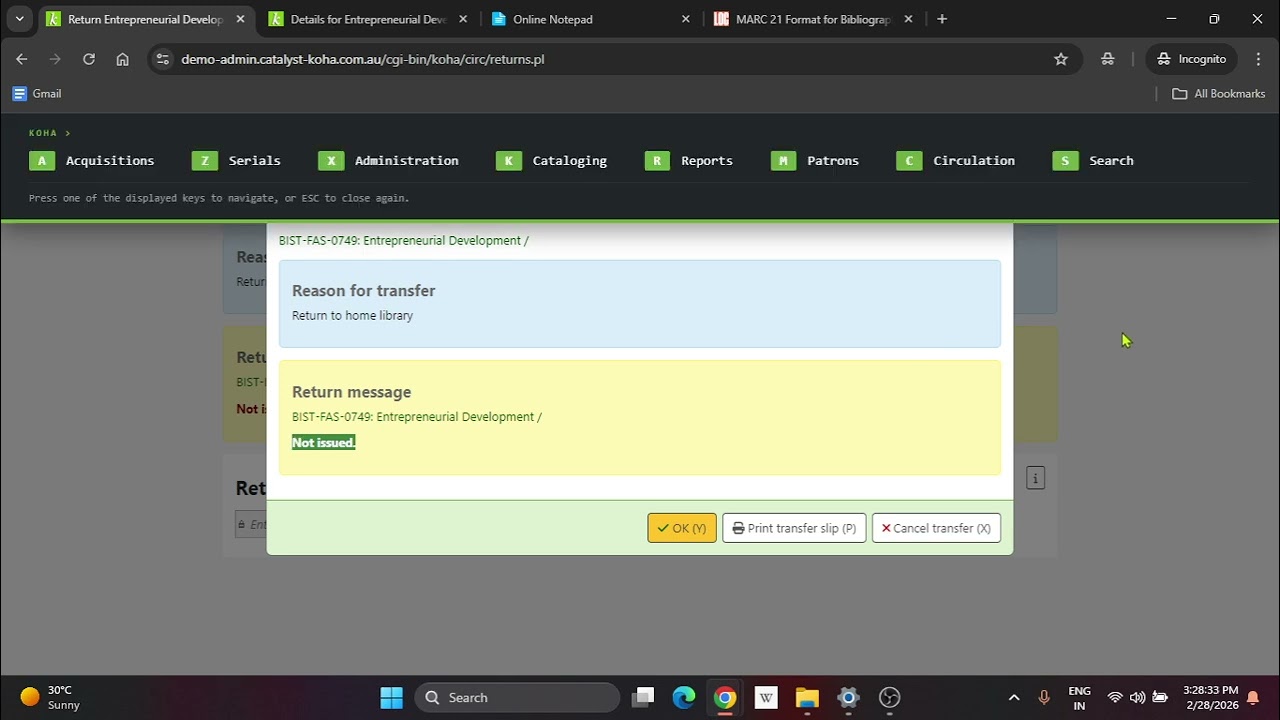Open the Chrome three-dot menu
Viewport: 1280px width, 720px height.
1258,59
